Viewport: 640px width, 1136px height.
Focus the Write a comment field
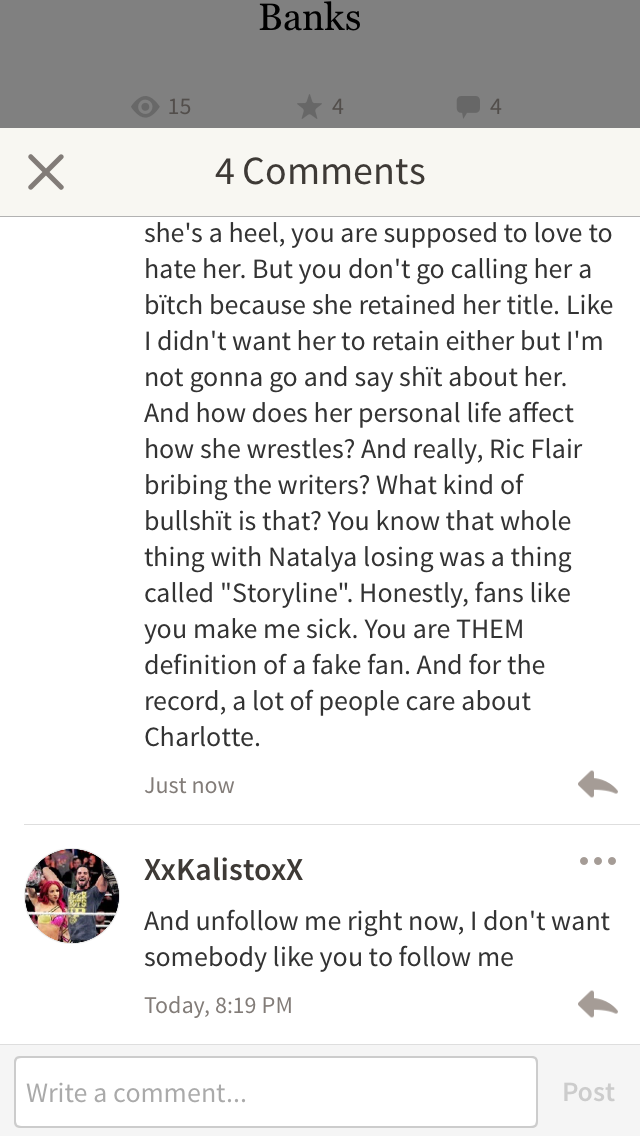click(x=276, y=1092)
